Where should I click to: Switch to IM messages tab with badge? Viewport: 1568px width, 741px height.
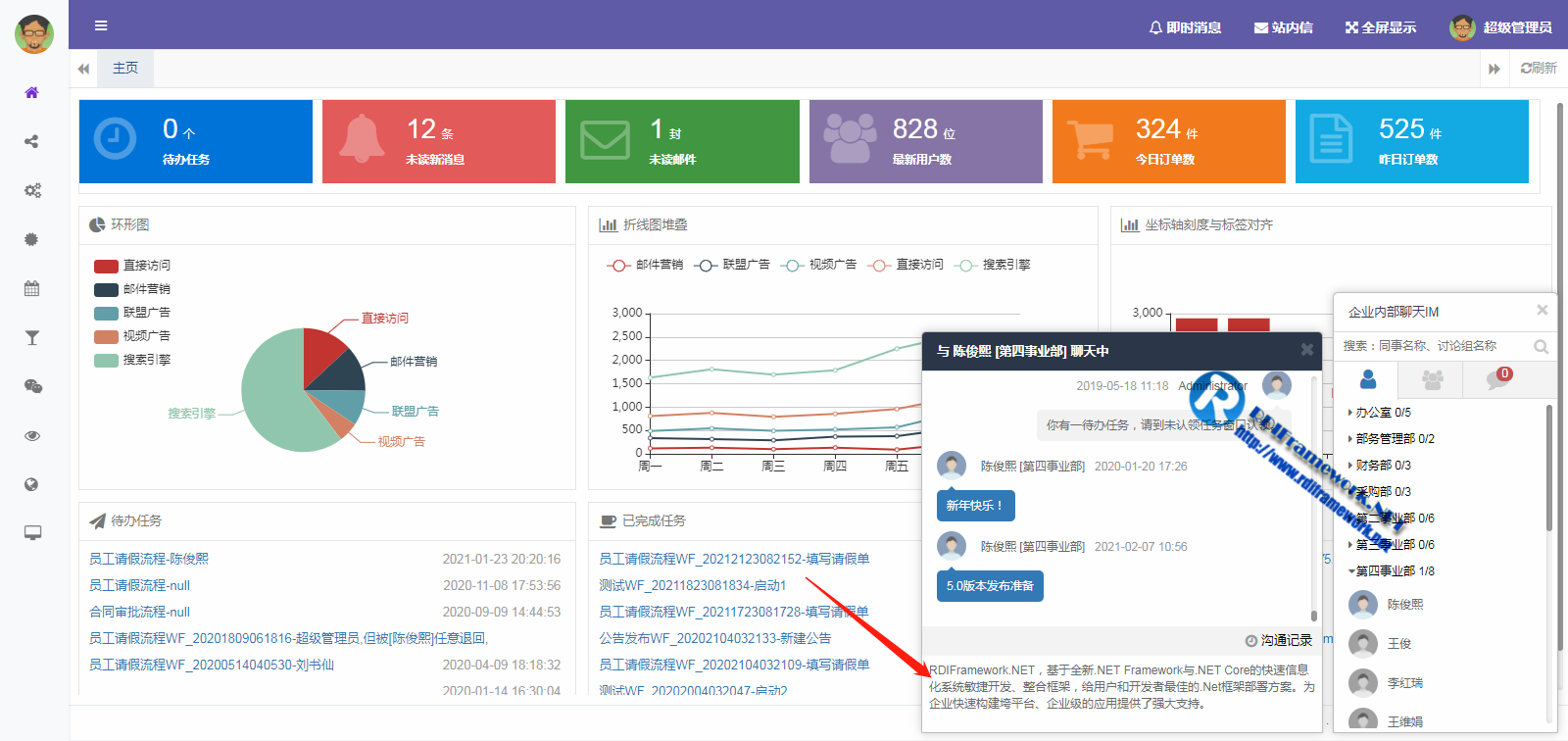(1497, 379)
